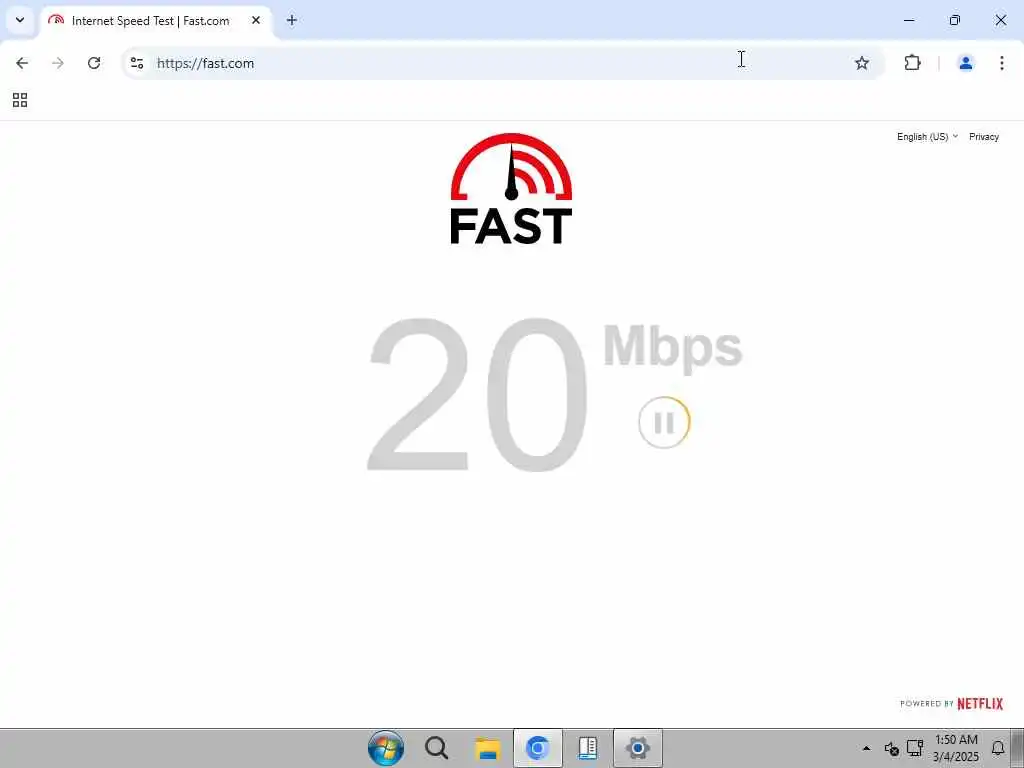Click the Powered by Netflix link
The height and width of the screenshot is (768, 1024).
952,703
